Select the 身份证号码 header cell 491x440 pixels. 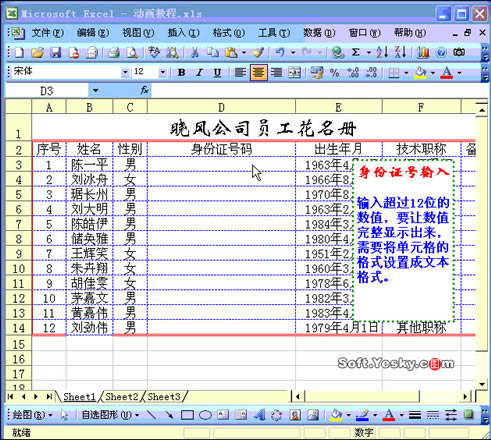[x=221, y=149]
